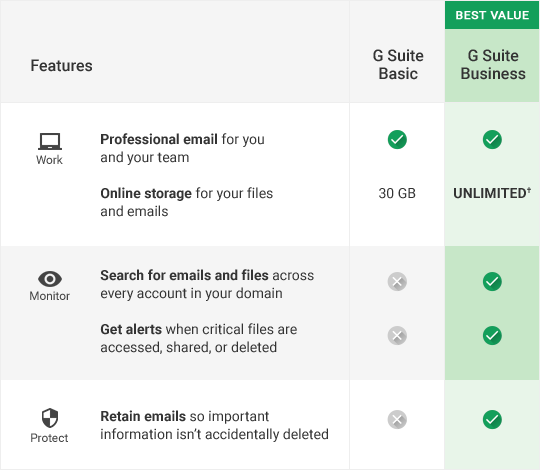Click the Work category label
Image resolution: width=540 pixels, height=470 pixels.
click(49, 160)
